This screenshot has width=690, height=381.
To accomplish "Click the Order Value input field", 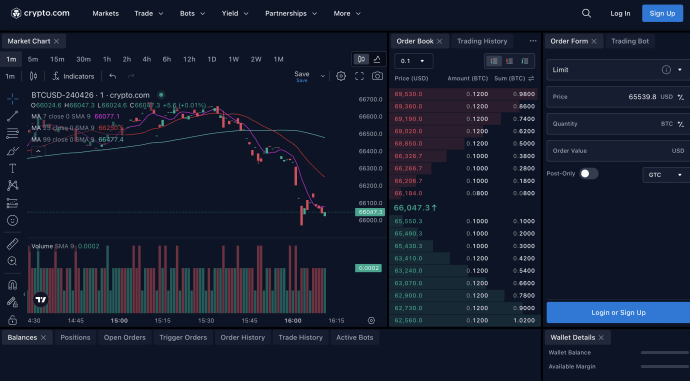I will (618, 151).
